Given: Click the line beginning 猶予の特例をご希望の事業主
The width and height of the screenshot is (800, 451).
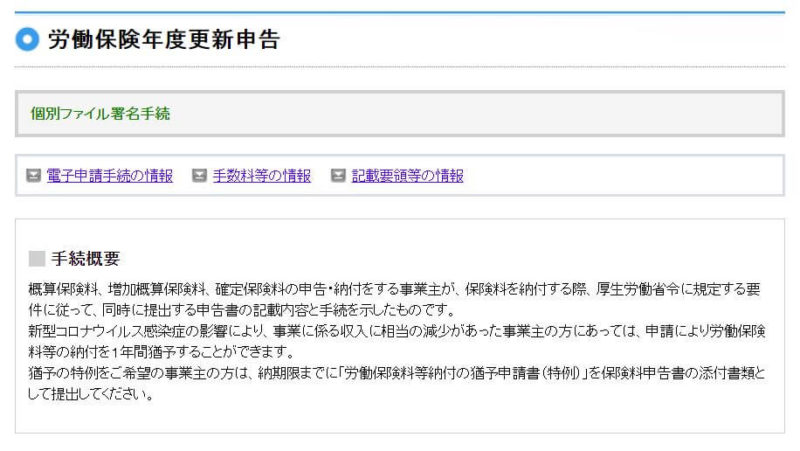Looking at the screenshot, I should click(x=397, y=373).
